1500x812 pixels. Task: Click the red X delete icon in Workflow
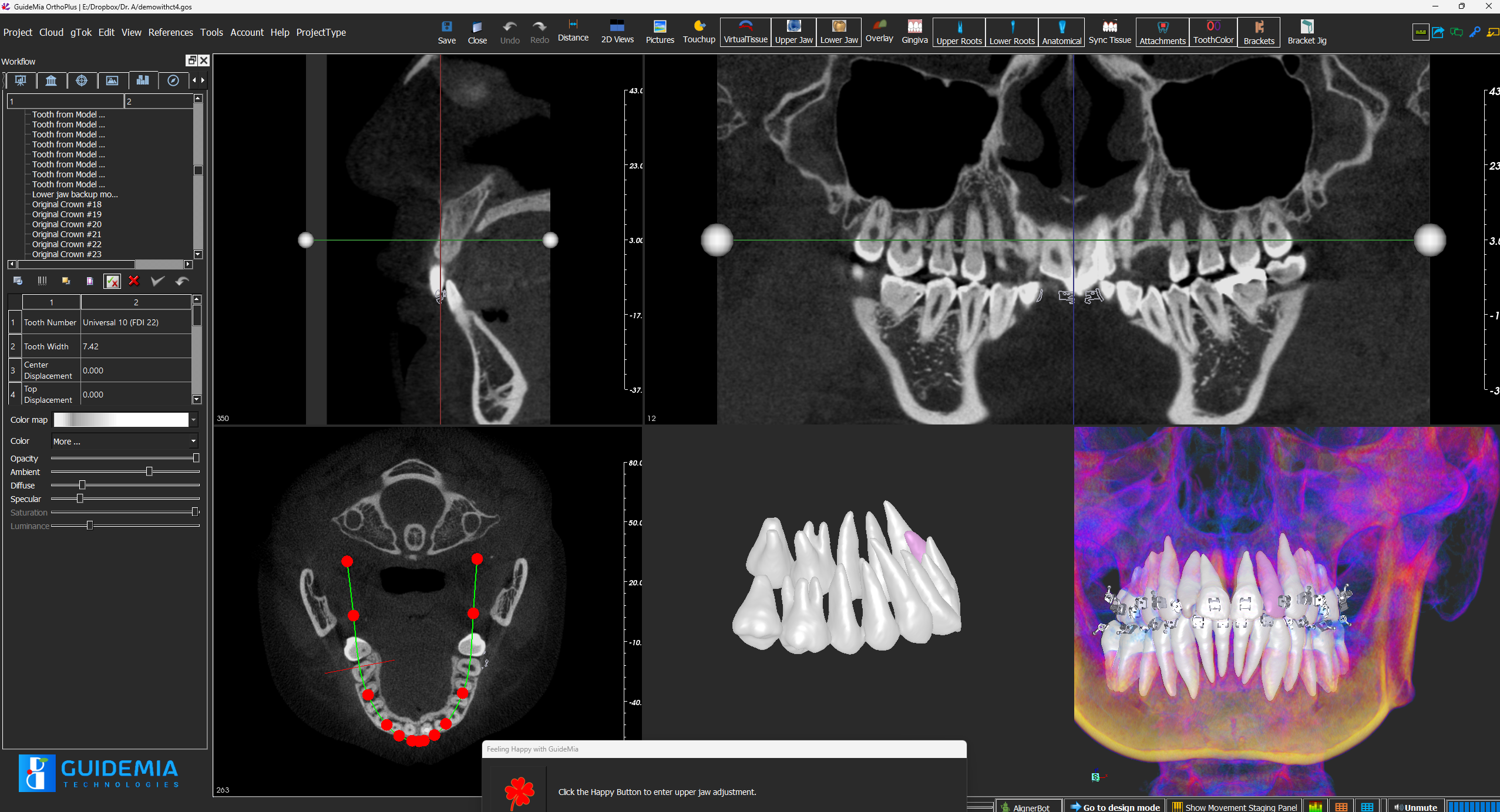tap(134, 281)
